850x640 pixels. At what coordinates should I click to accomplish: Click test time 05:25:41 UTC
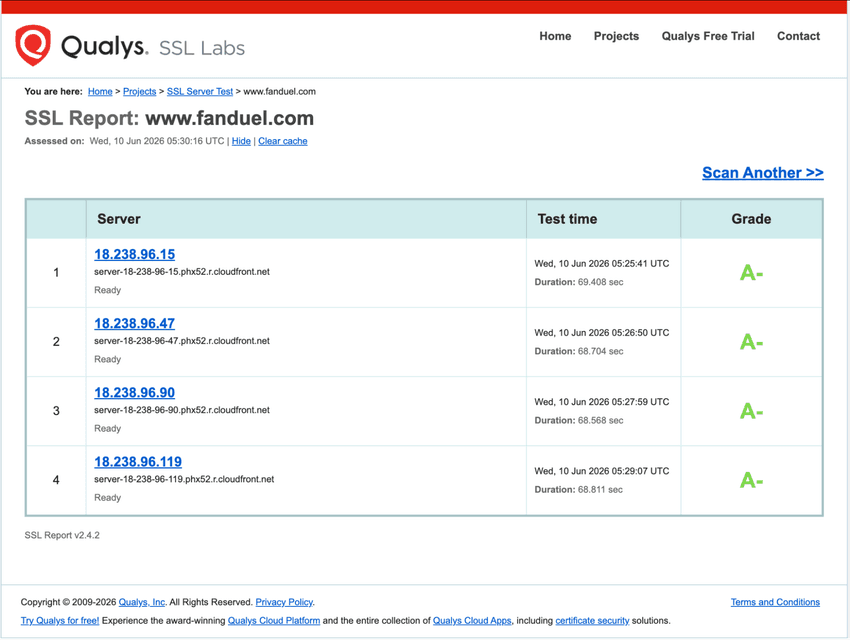point(602,263)
